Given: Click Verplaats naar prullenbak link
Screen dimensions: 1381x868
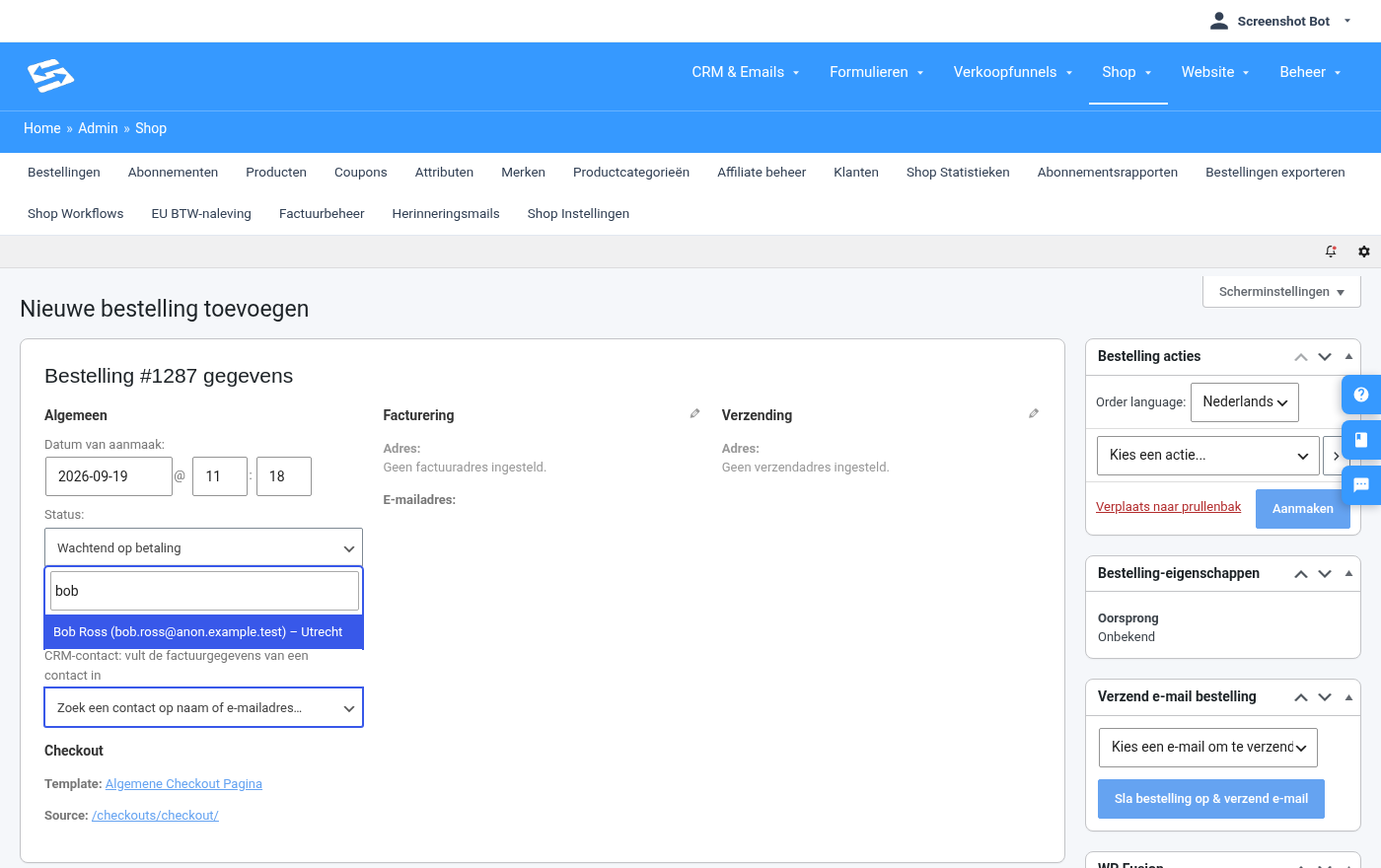Looking at the screenshot, I should [x=1168, y=507].
